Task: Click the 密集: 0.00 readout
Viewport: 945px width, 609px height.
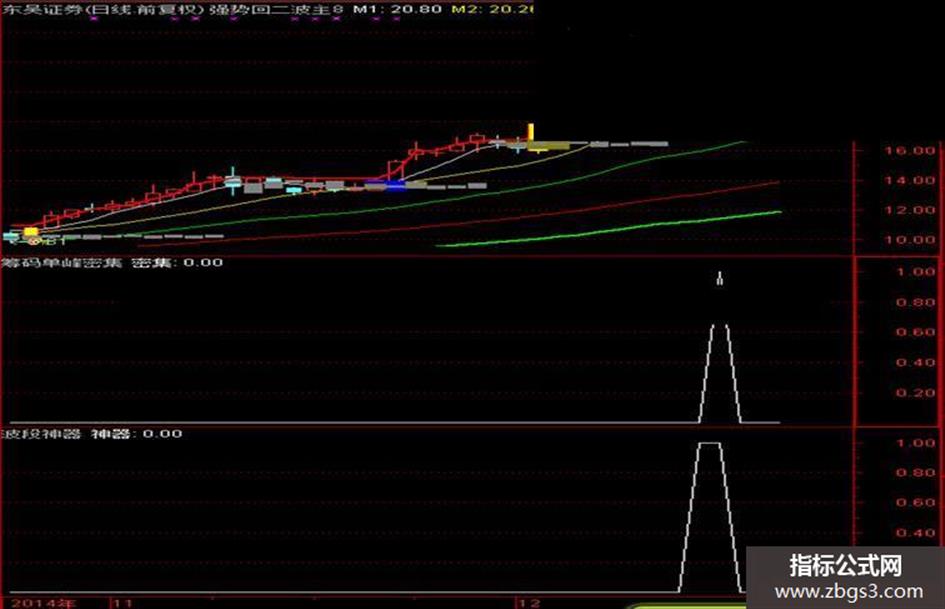Action: click(x=178, y=262)
